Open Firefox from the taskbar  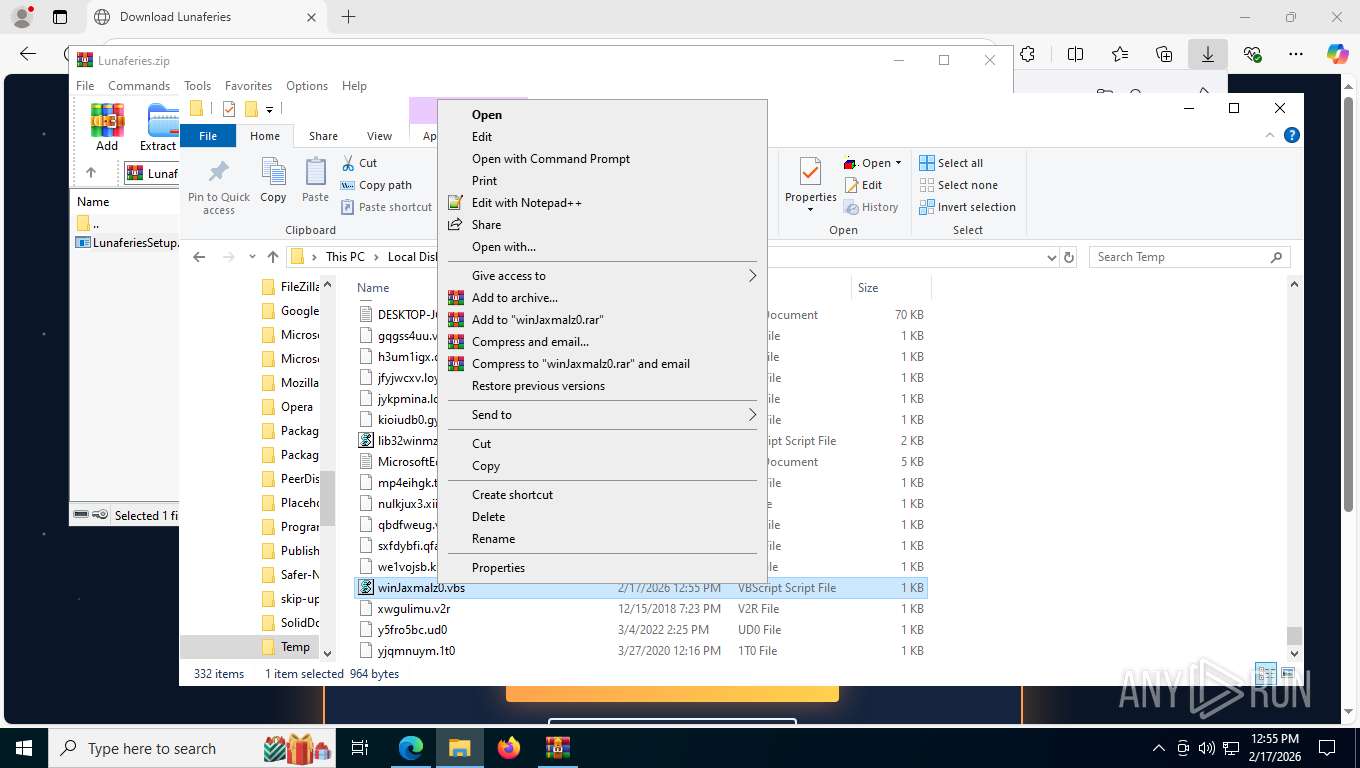[x=509, y=748]
